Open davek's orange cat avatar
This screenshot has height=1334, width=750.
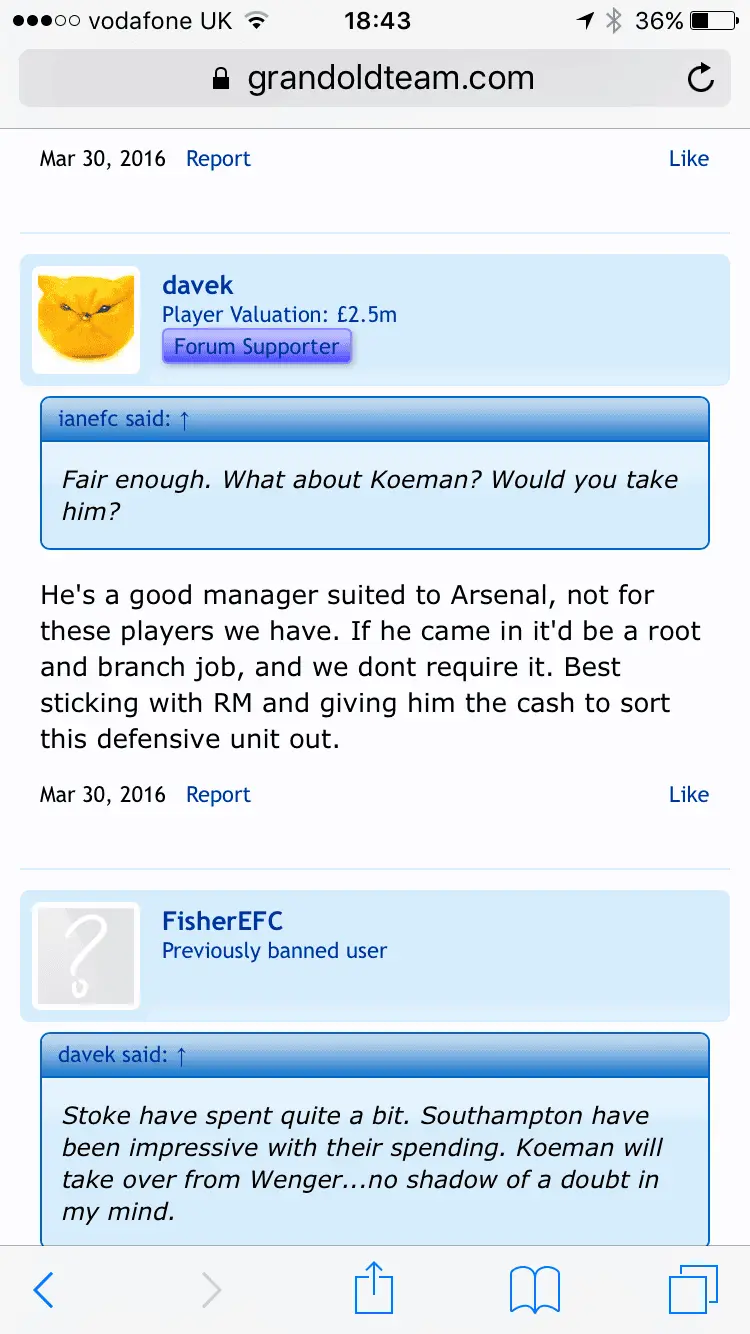(86, 320)
